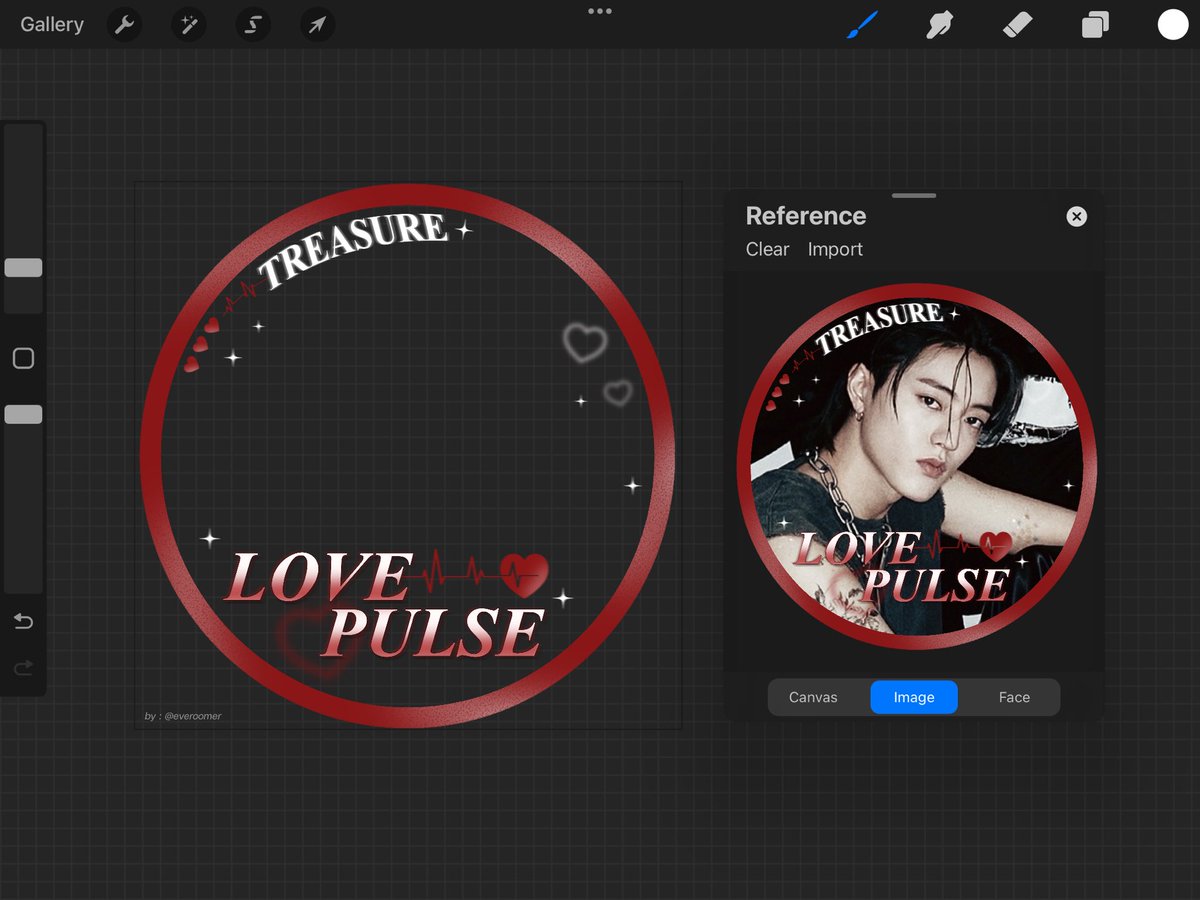The image size is (1200, 900).
Task: Adjust the brush size slider handle
Action: [x=23, y=267]
